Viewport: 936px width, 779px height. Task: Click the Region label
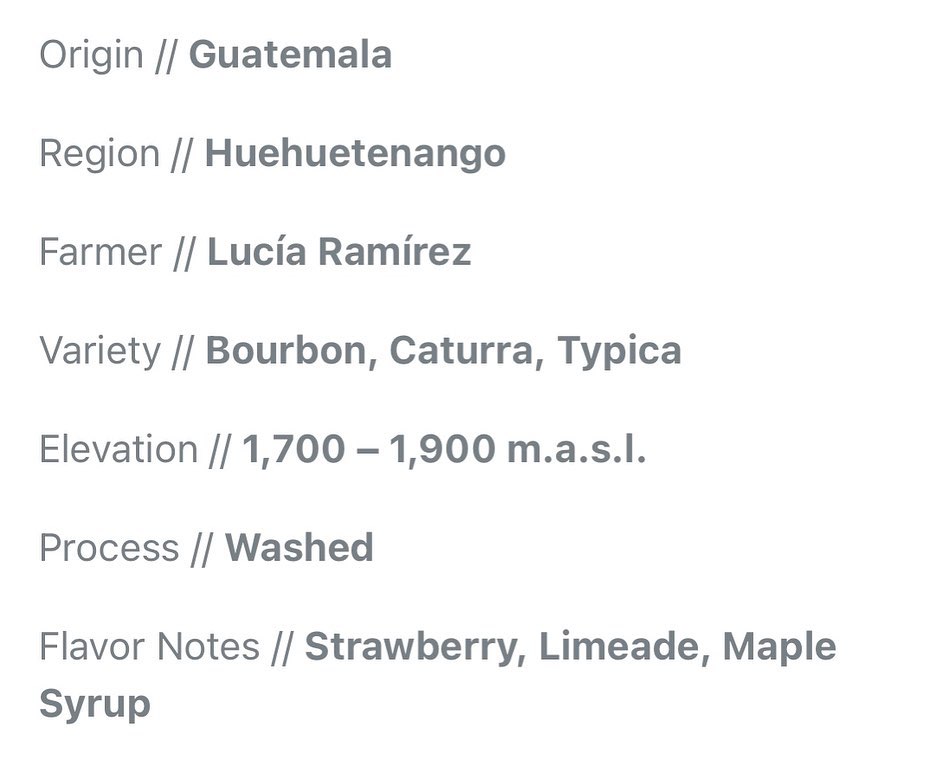point(100,155)
